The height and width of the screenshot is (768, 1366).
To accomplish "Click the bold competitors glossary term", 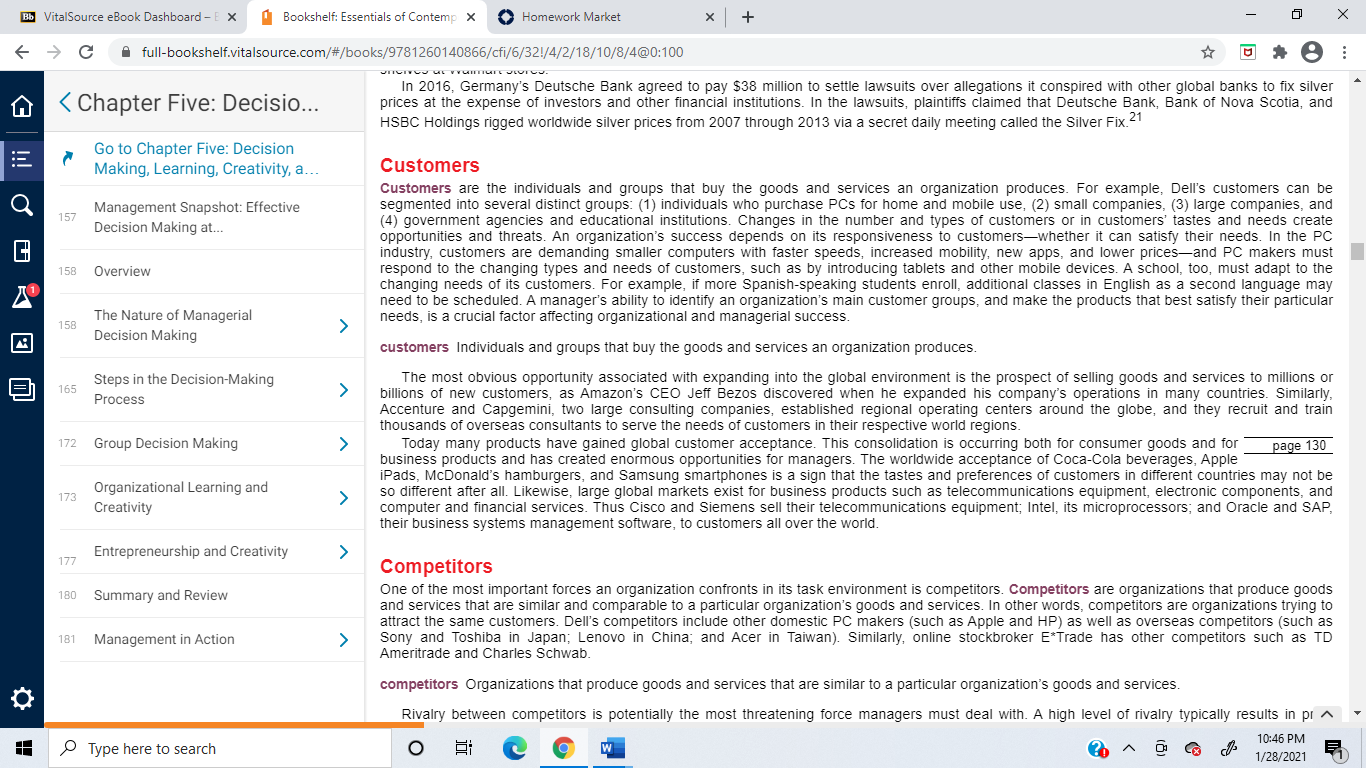I will point(419,684).
